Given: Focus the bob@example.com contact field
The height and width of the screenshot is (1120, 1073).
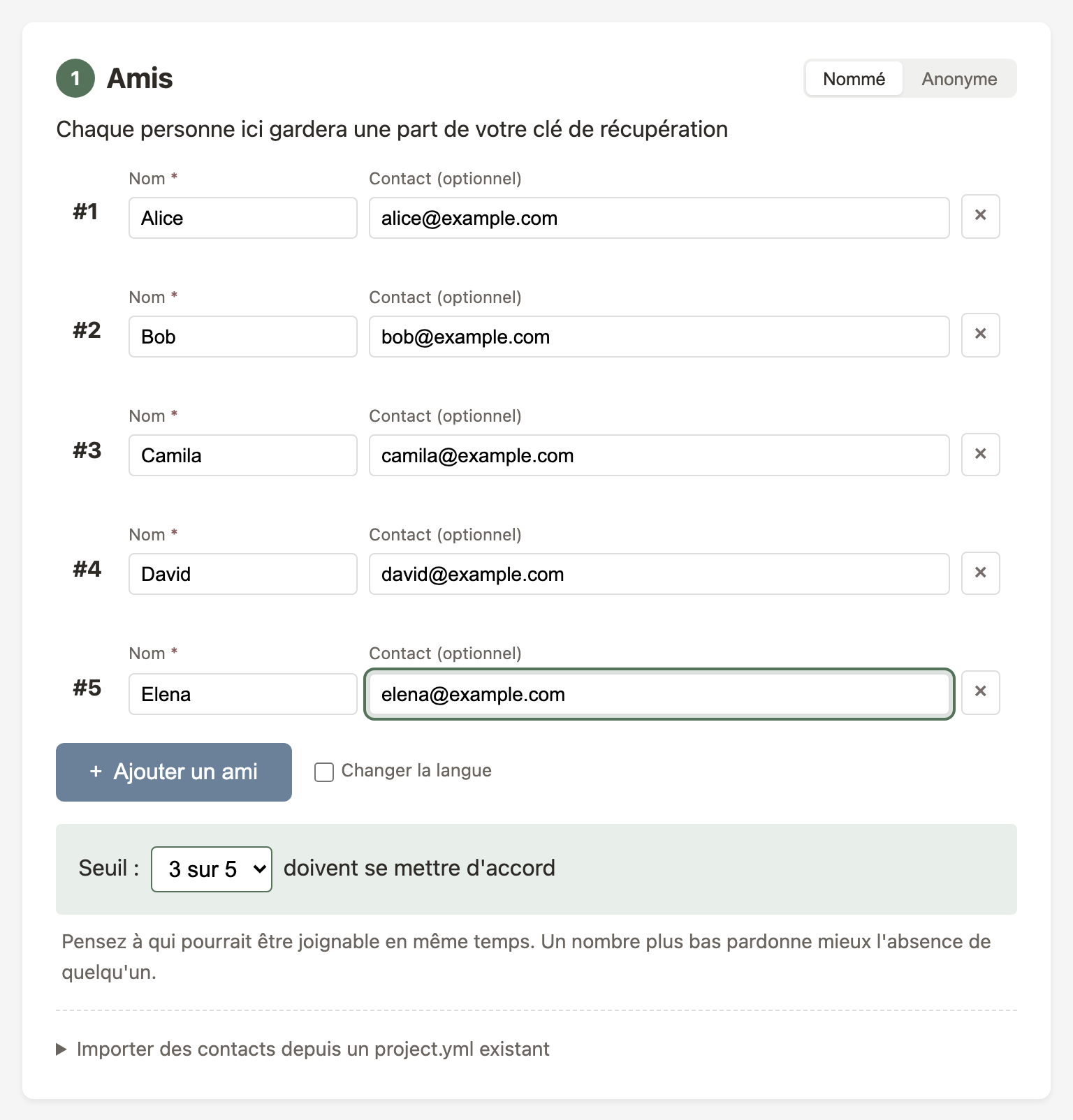Looking at the screenshot, I should pos(659,337).
